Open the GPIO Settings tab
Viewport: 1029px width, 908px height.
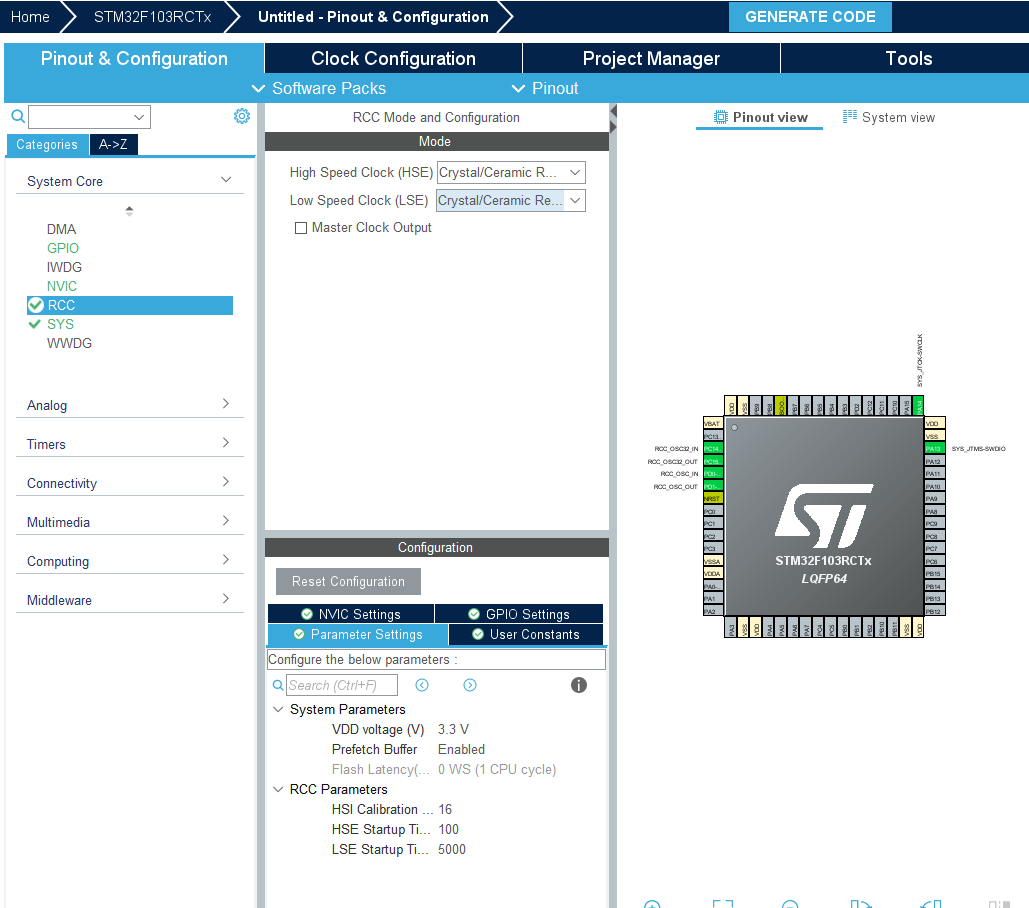click(x=519, y=614)
